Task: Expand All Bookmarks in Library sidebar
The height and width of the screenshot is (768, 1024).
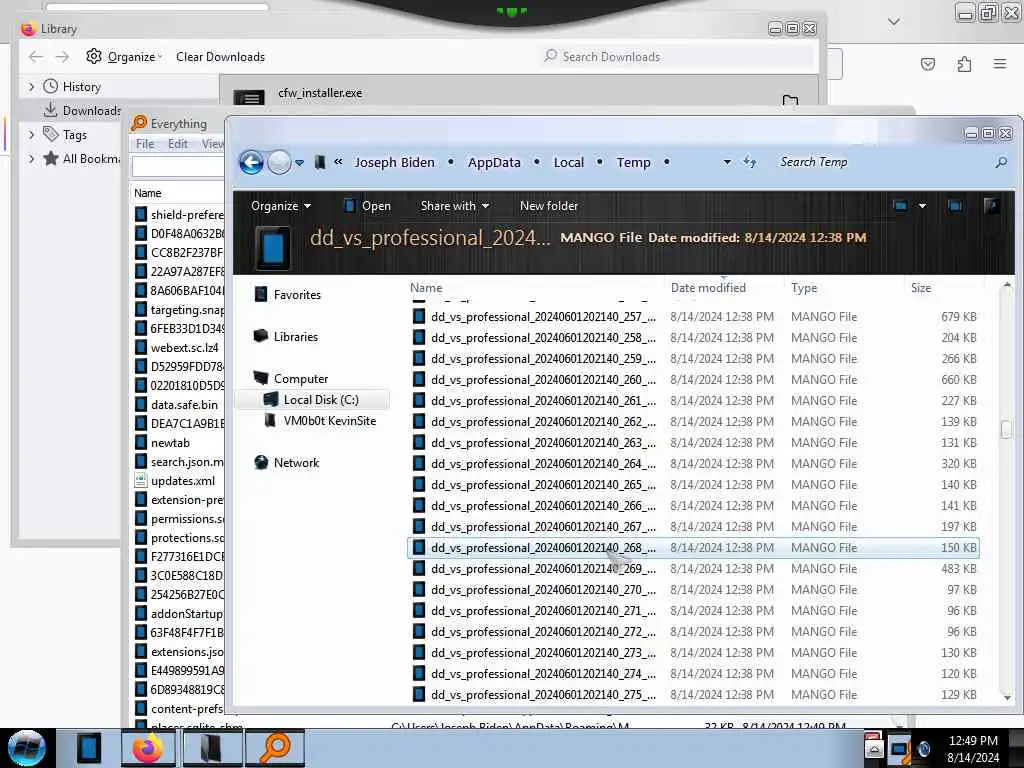Action: (31, 159)
